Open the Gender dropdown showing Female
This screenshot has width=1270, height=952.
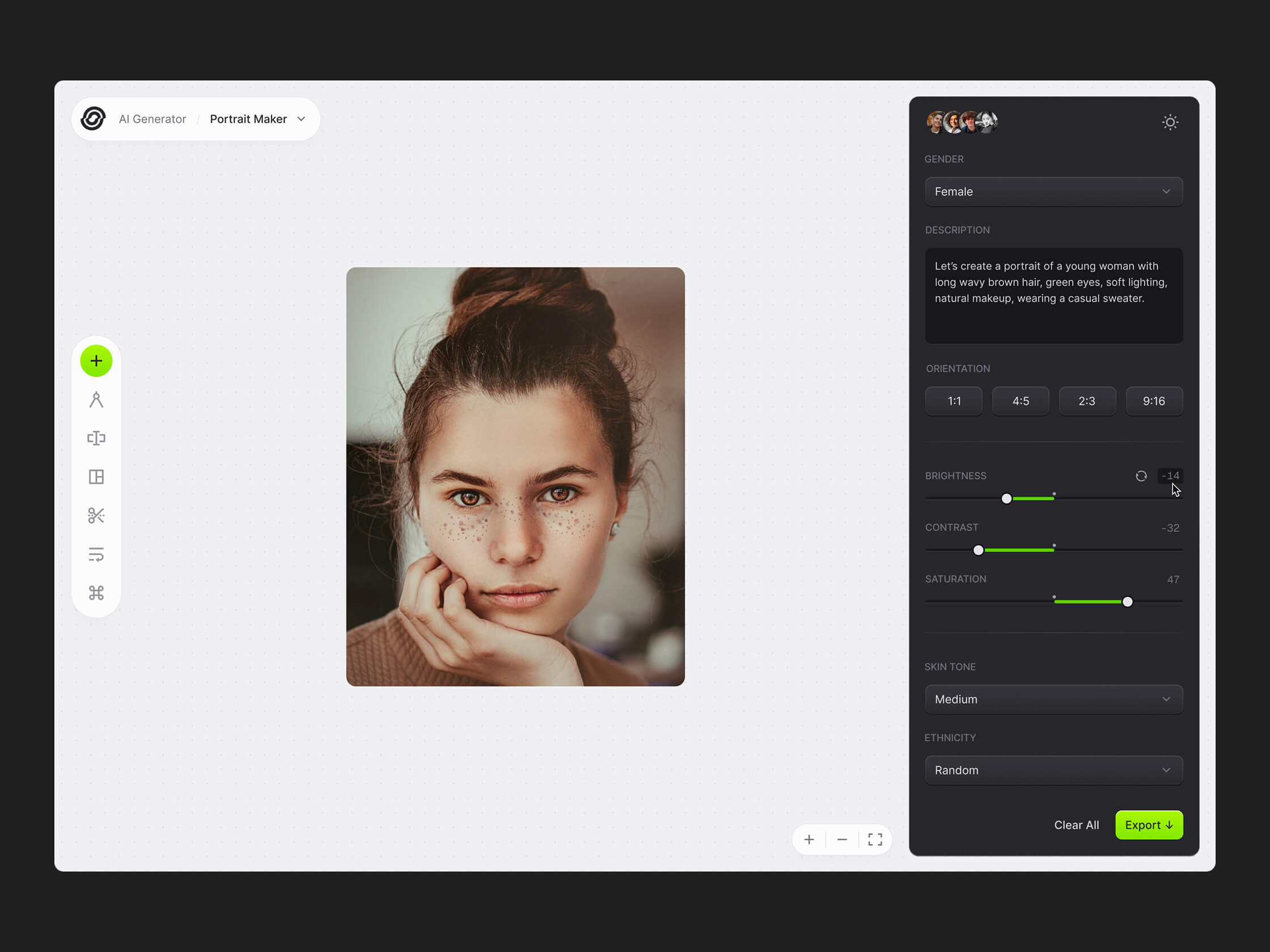coord(1053,192)
